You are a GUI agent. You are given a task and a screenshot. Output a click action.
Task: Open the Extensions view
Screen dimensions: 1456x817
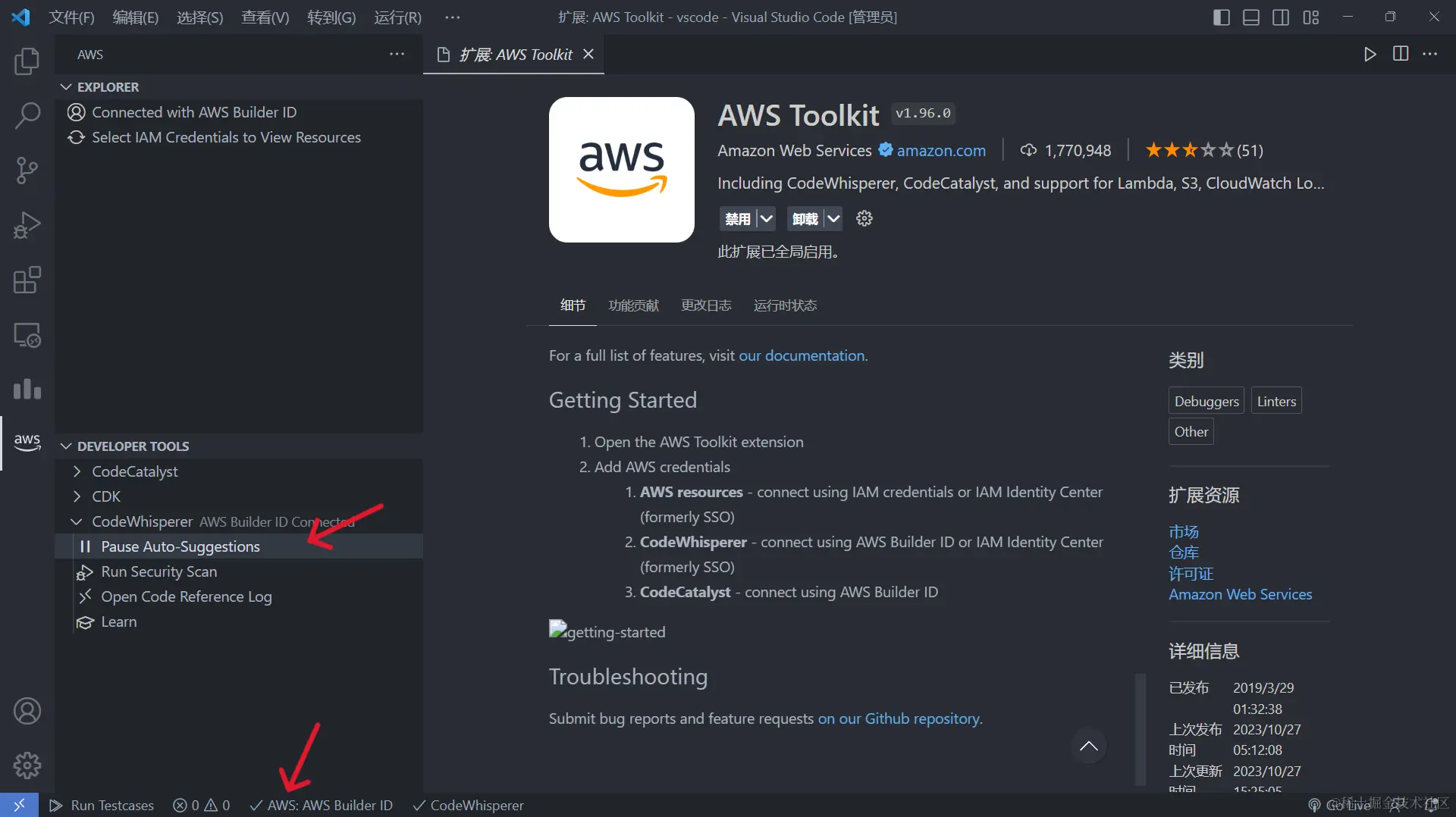(27, 280)
